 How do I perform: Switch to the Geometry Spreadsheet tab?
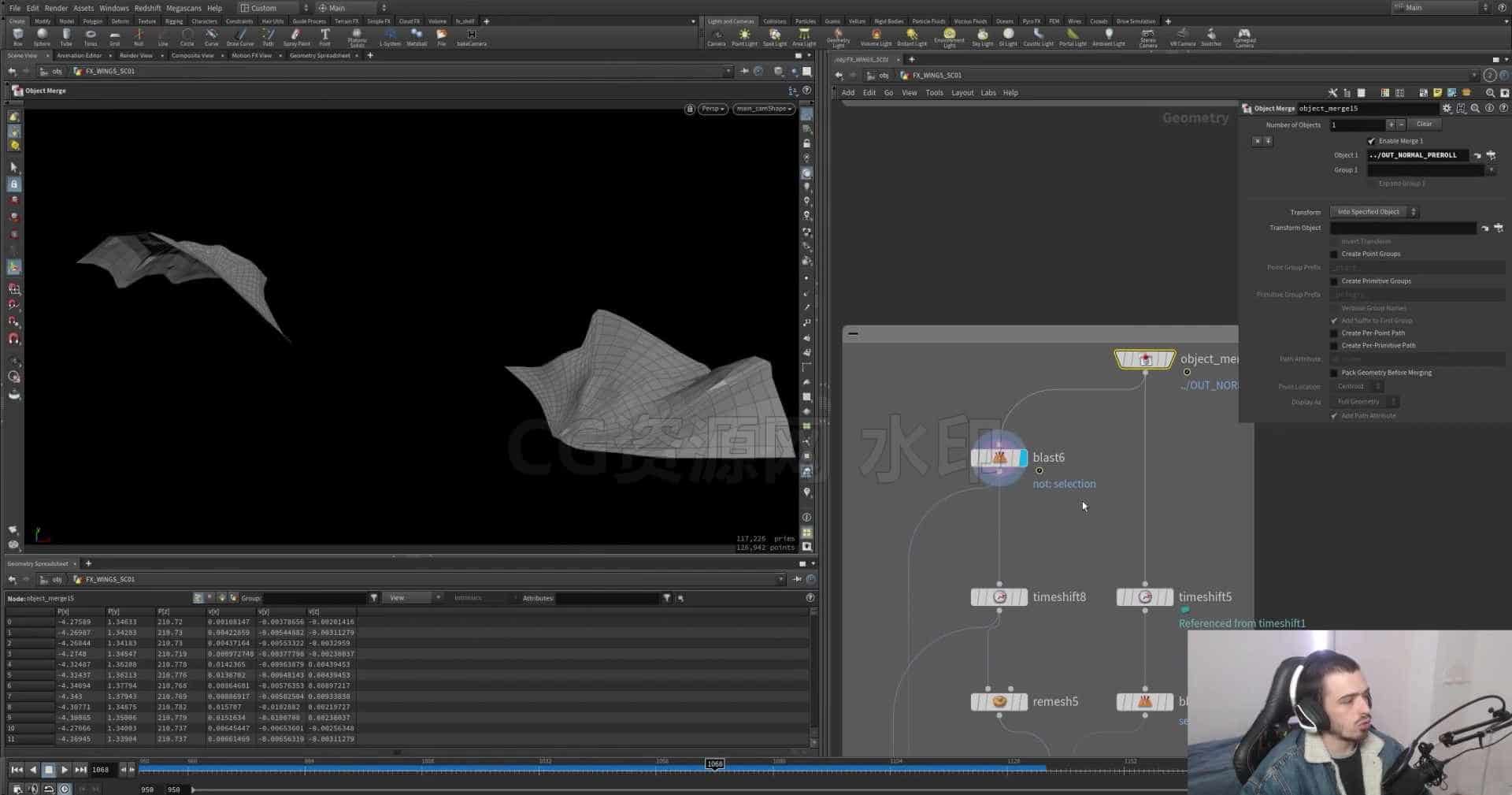pyautogui.click(x=320, y=56)
